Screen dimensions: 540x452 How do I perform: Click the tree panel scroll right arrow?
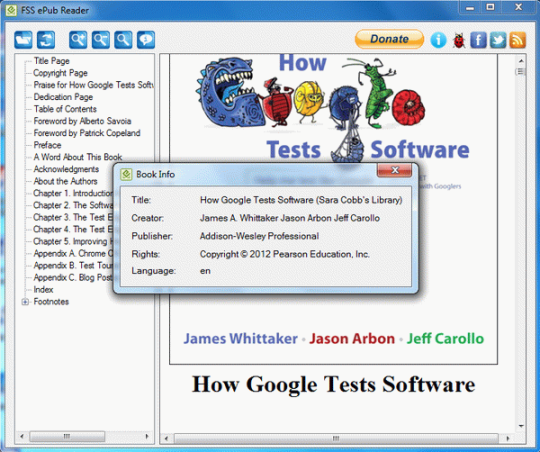pyautogui.click(x=147, y=436)
